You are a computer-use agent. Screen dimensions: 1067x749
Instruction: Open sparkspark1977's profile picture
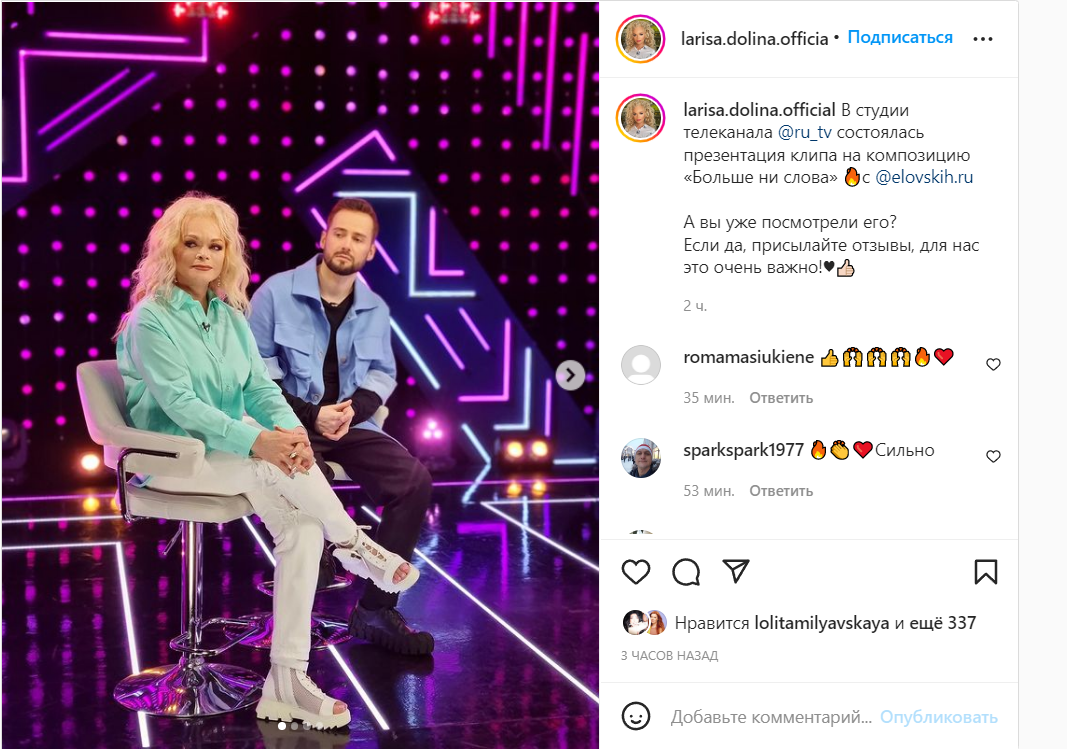point(641,458)
